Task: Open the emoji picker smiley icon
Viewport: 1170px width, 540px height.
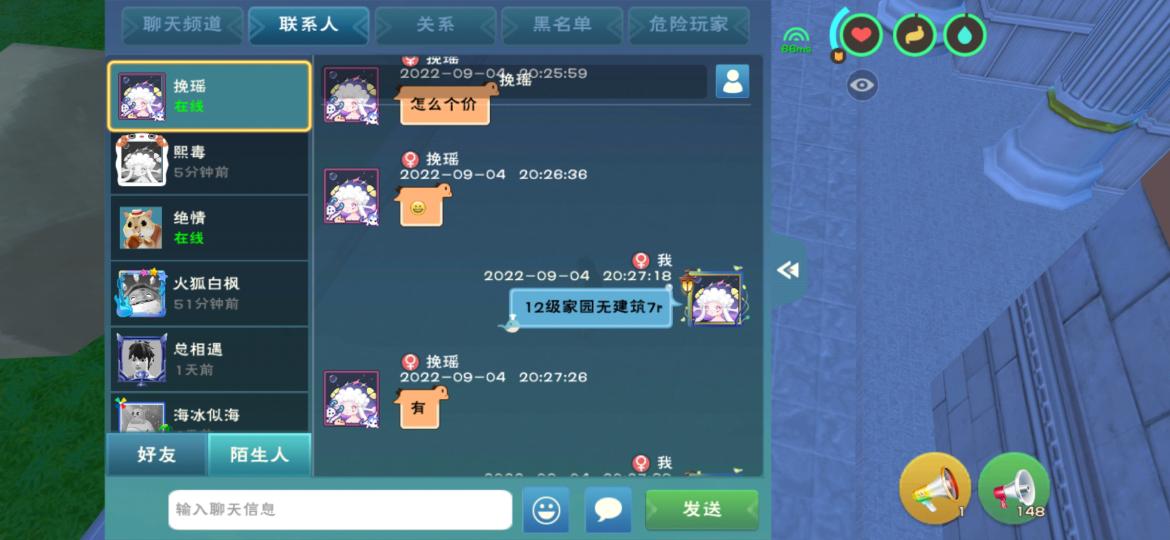Action: (546, 509)
